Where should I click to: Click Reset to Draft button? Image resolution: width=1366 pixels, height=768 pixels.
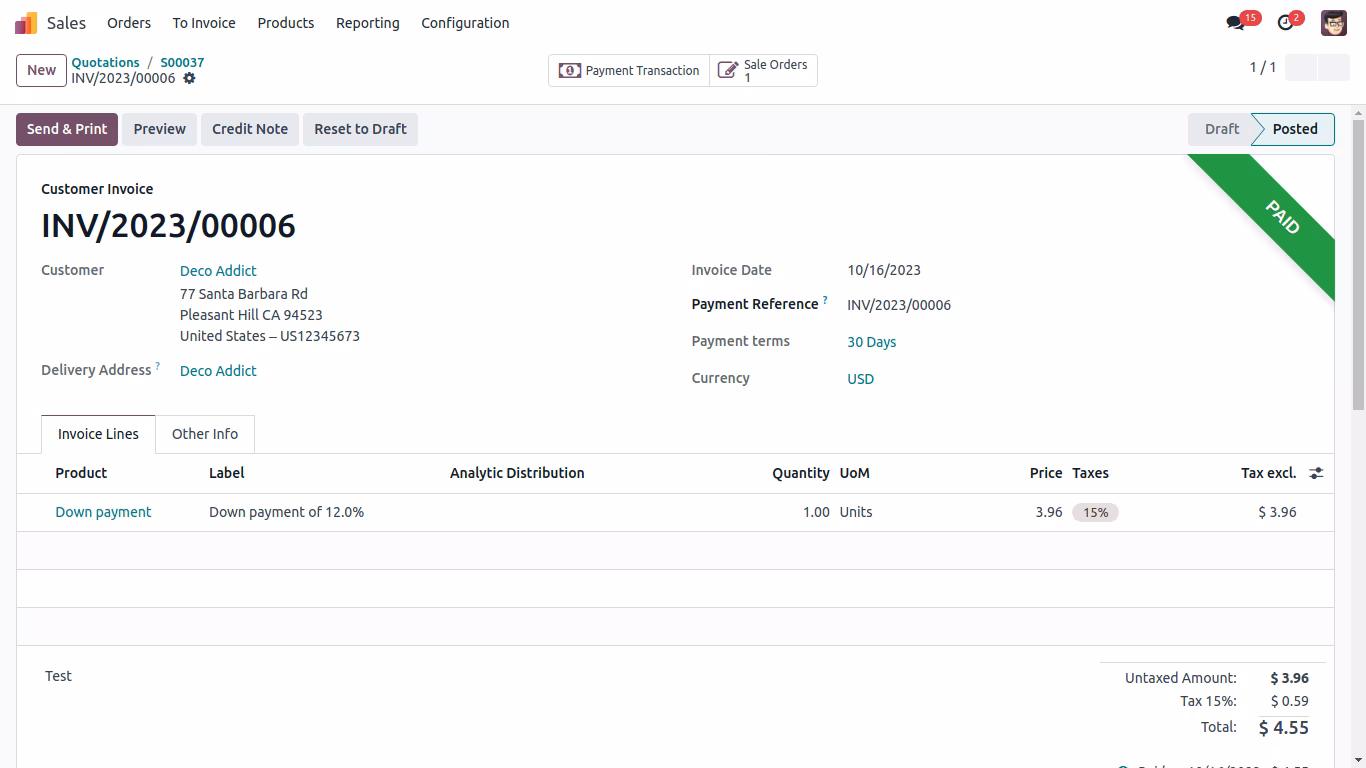(360, 129)
